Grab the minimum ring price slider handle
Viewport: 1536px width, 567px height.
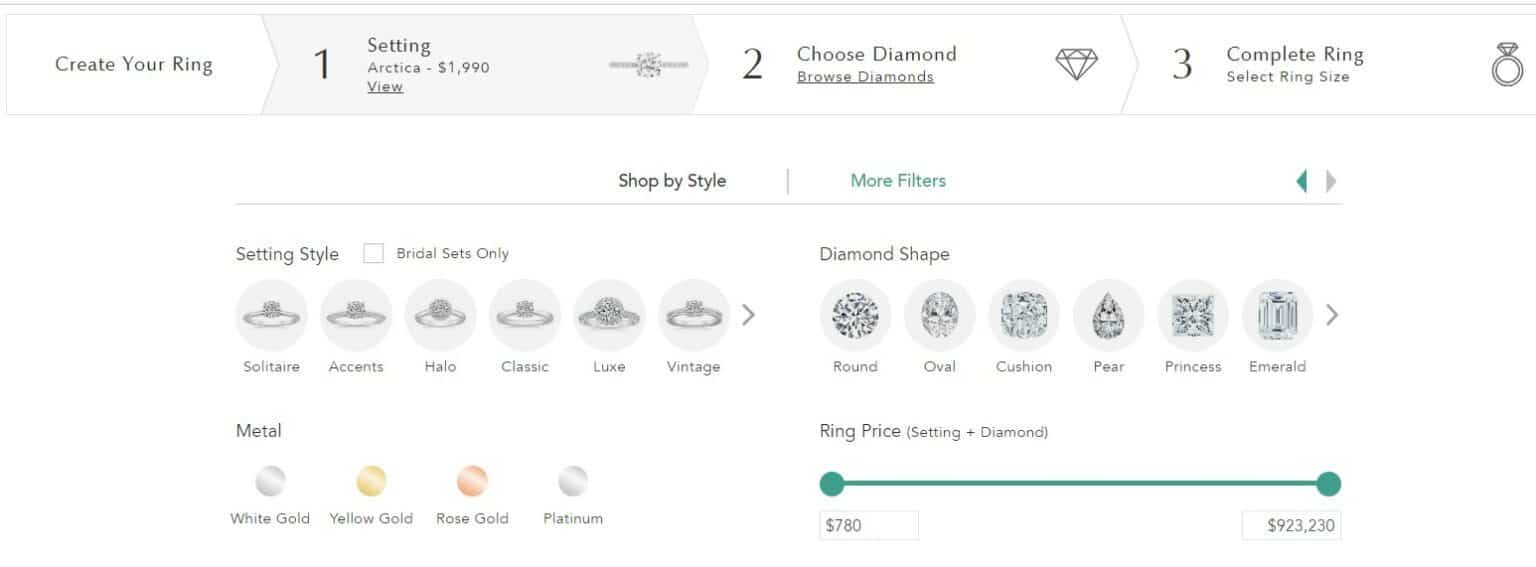point(832,484)
